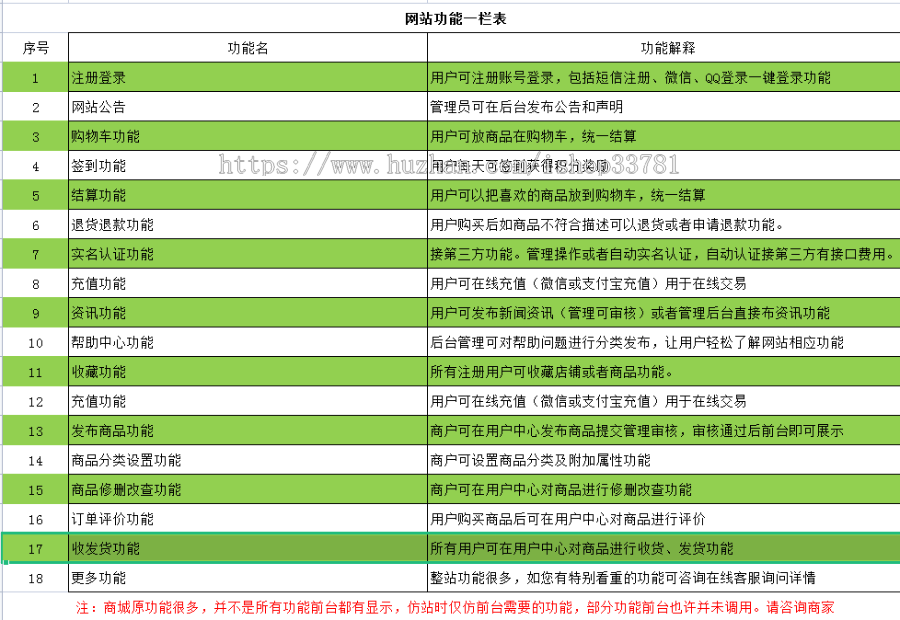Click the sequence number cell '18'
This screenshot has height=620, width=900.
(x=36, y=578)
